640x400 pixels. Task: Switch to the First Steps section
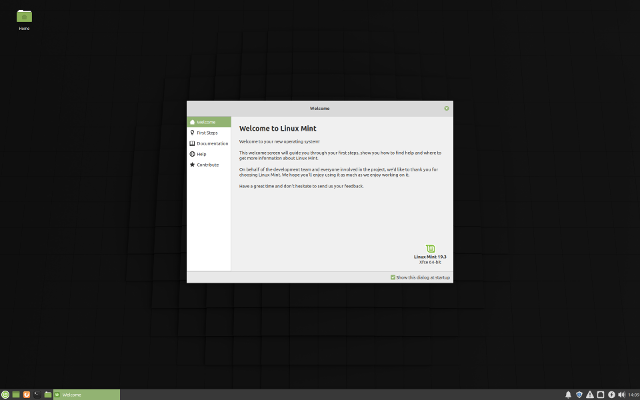pos(209,133)
